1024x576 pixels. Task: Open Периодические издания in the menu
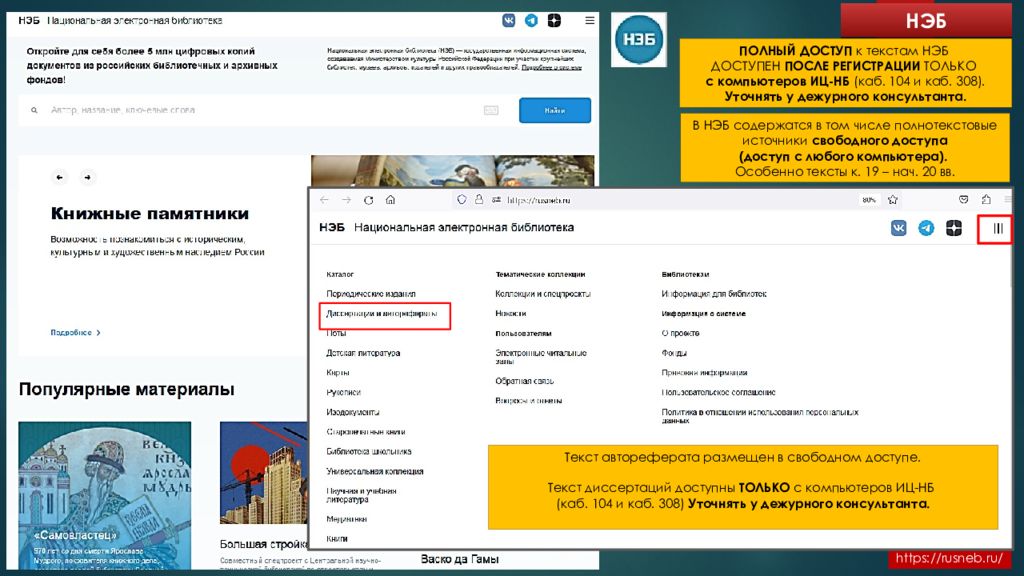coord(371,294)
